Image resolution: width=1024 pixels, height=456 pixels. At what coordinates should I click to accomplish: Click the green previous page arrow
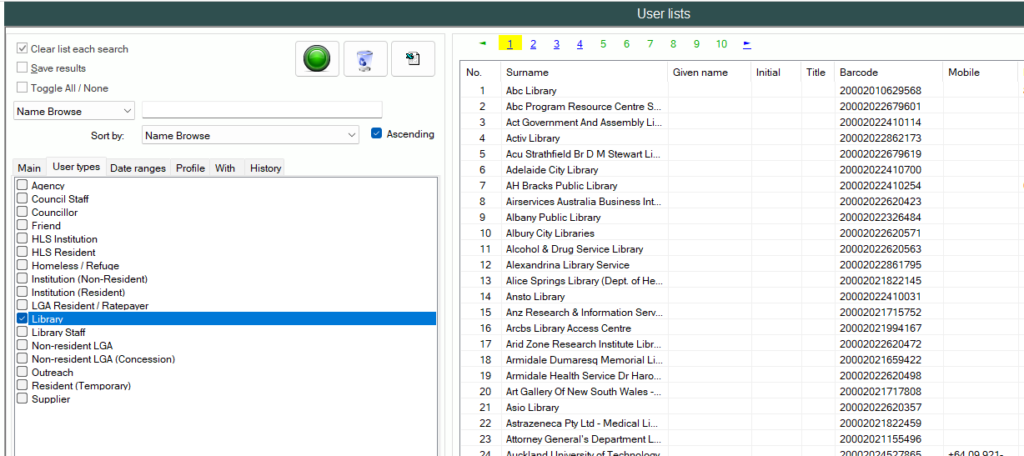pos(483,44)
